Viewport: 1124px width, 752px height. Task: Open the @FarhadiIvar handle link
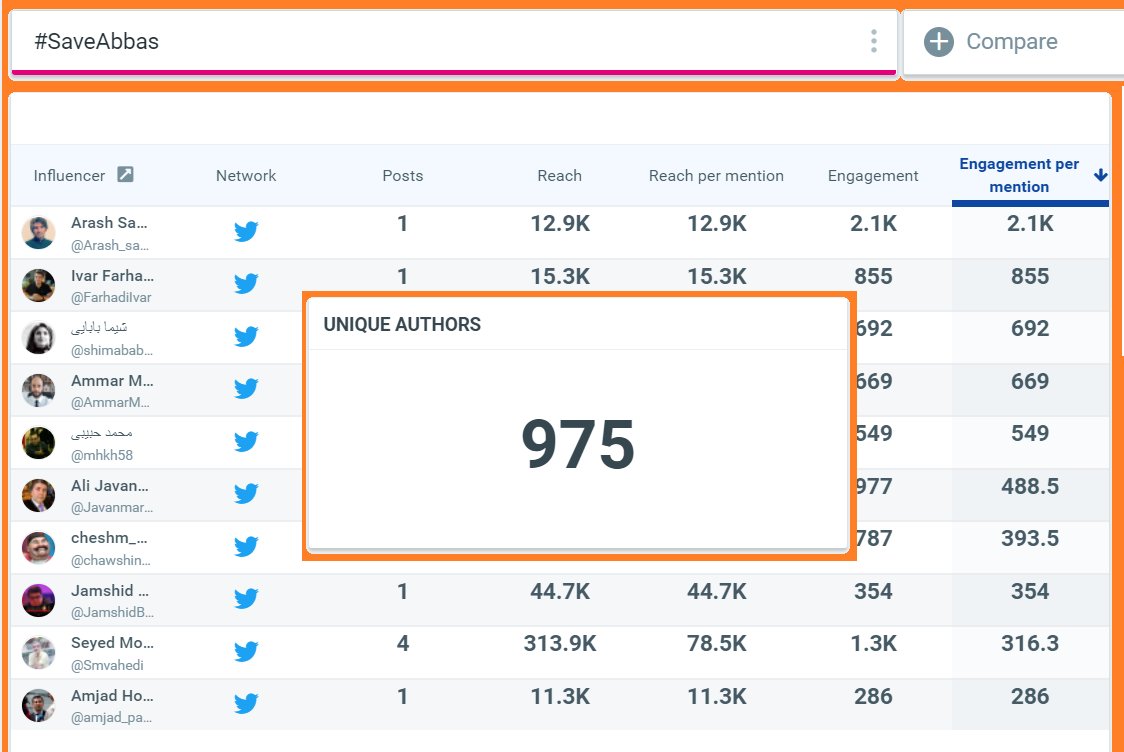point(111,298)
